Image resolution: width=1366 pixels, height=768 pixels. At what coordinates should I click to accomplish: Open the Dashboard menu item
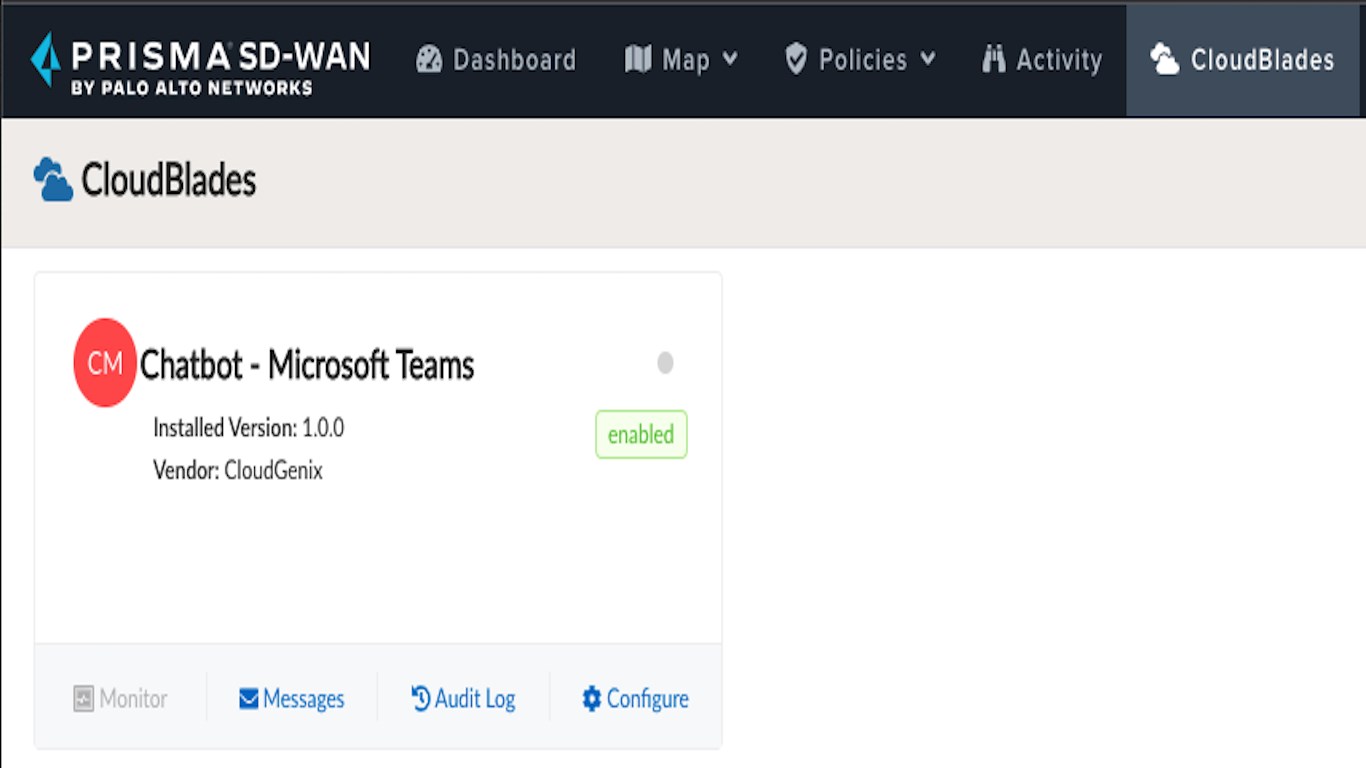pos(496,59)
